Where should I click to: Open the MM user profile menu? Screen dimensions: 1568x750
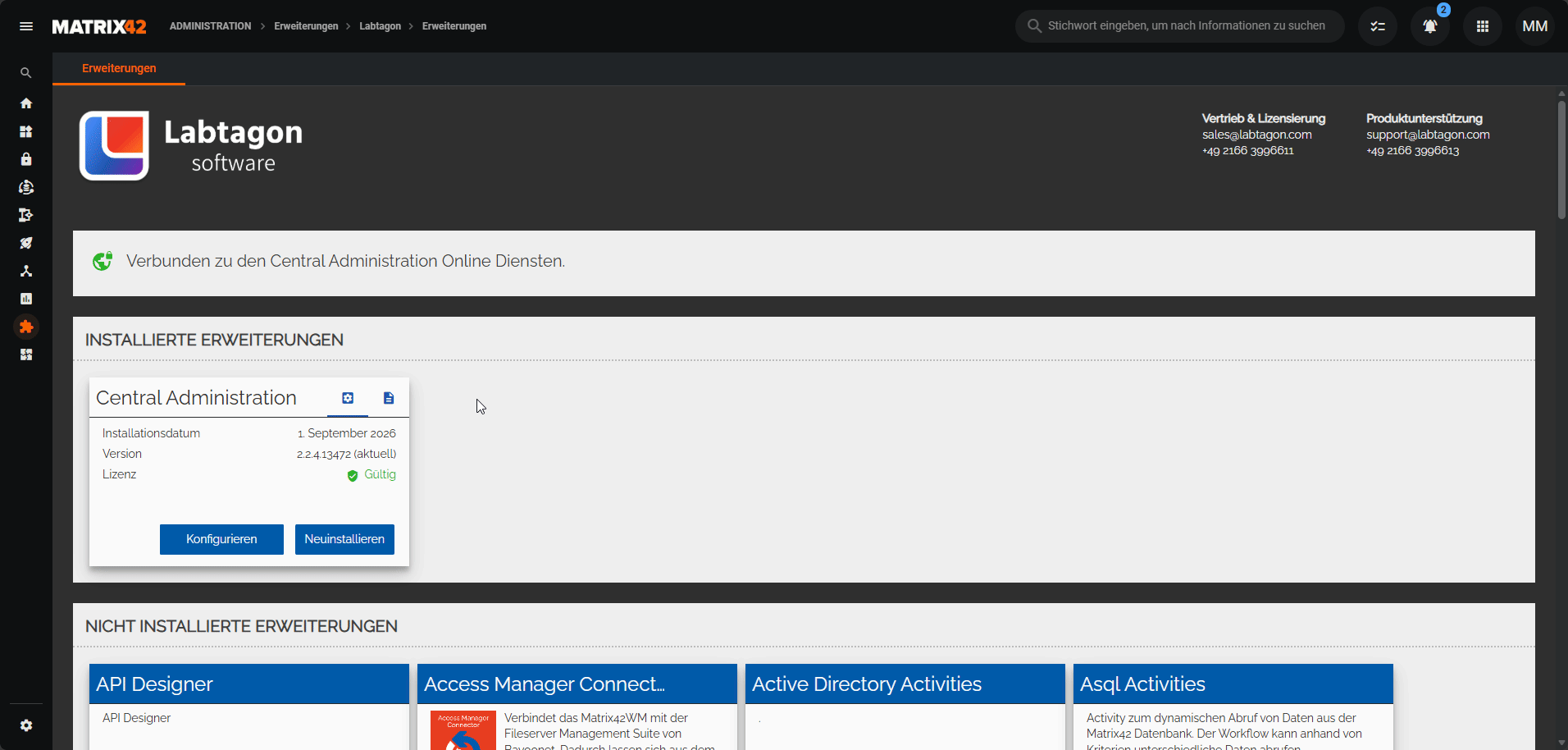coord(1535,26)
